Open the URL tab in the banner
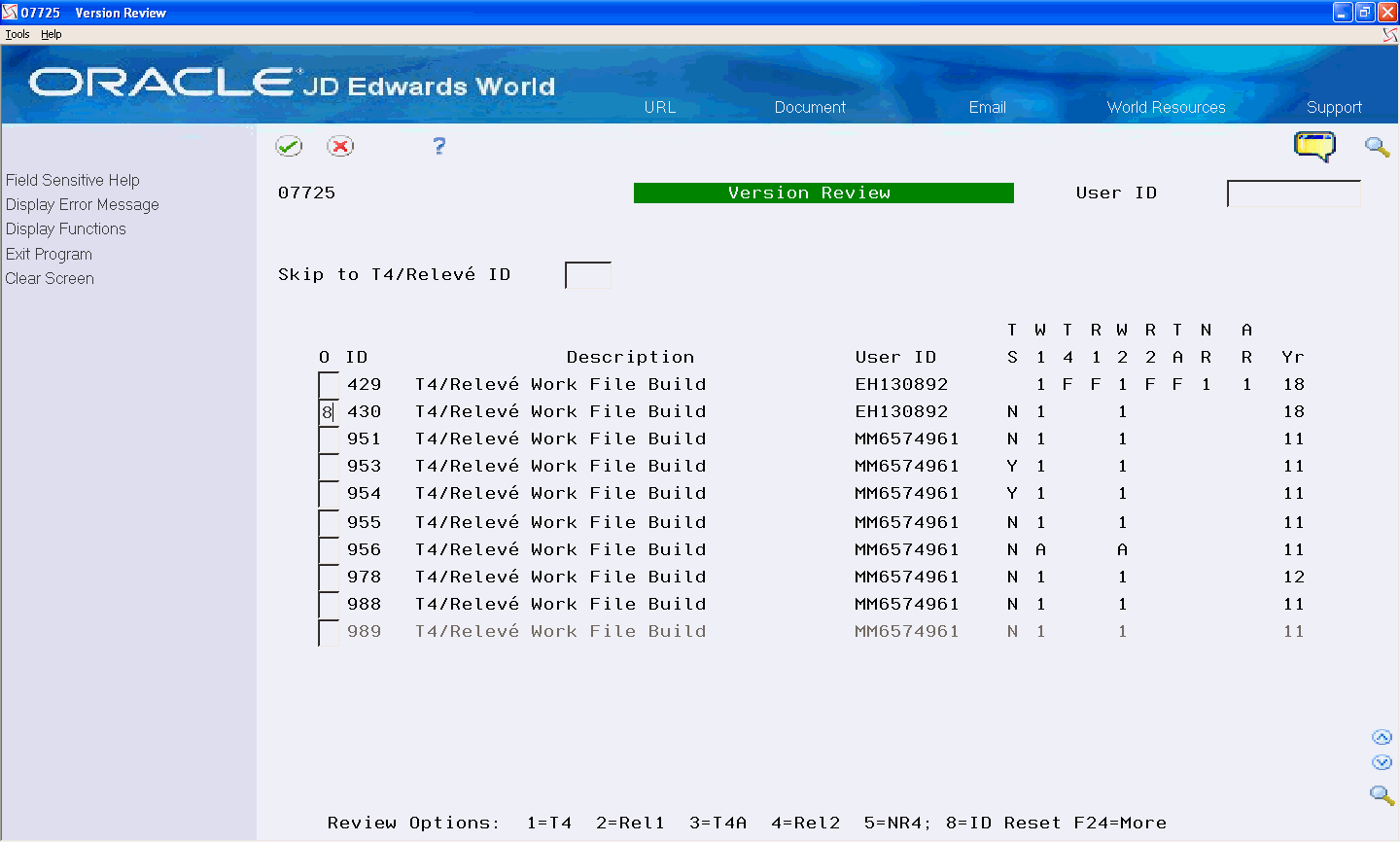The height and width of the screenshot is (842, 1400). (660, 107)
